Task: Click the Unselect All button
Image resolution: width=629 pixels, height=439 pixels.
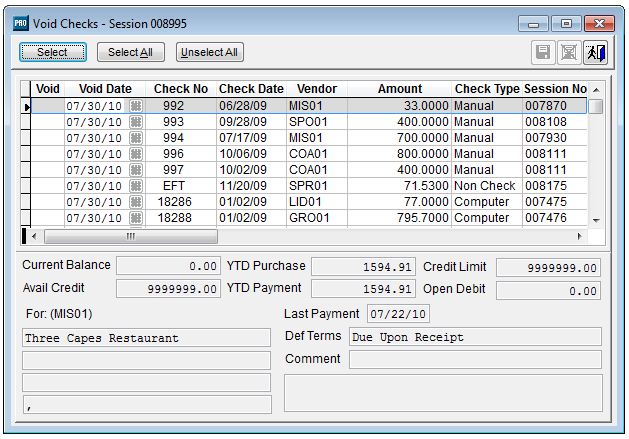Action: coord(209,52)
